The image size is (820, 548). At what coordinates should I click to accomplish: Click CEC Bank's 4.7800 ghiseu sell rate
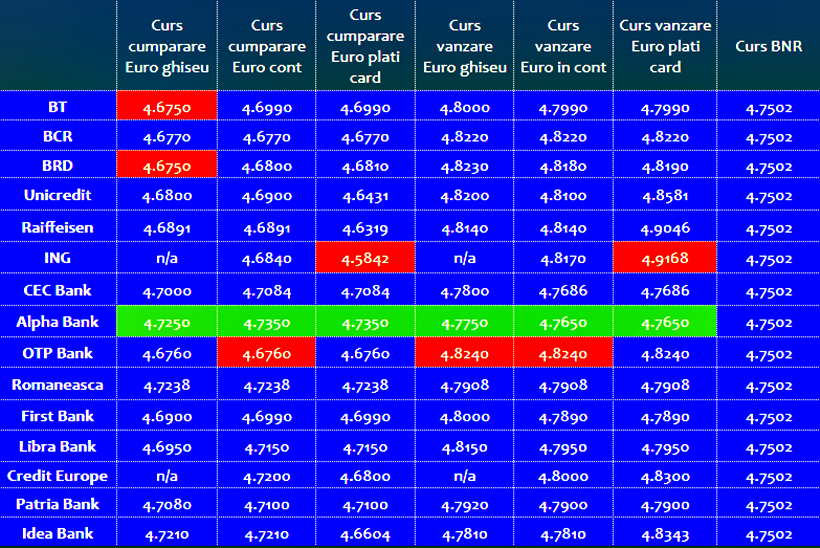coord(464,291)
